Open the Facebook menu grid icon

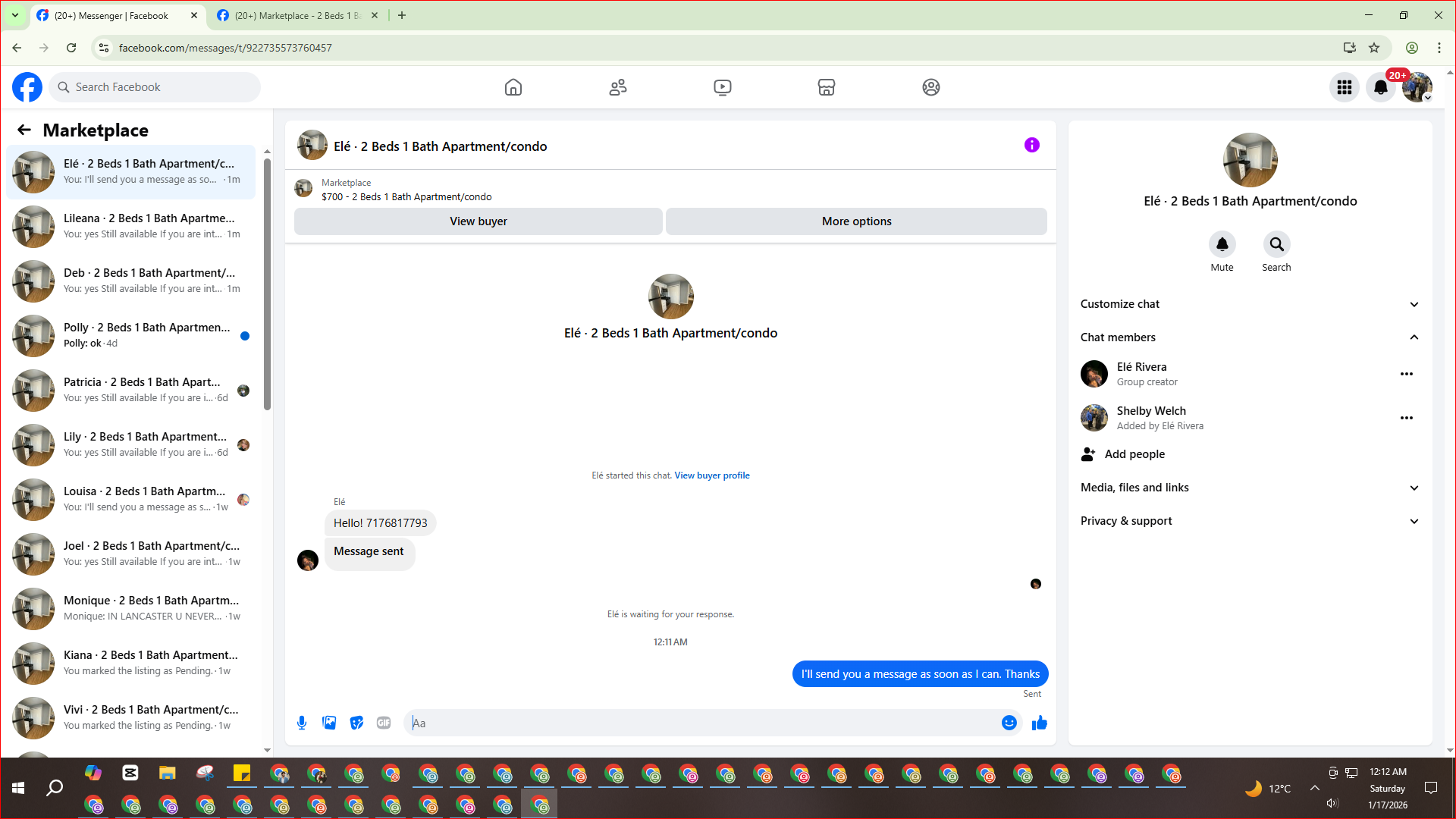coord(1345,87)
